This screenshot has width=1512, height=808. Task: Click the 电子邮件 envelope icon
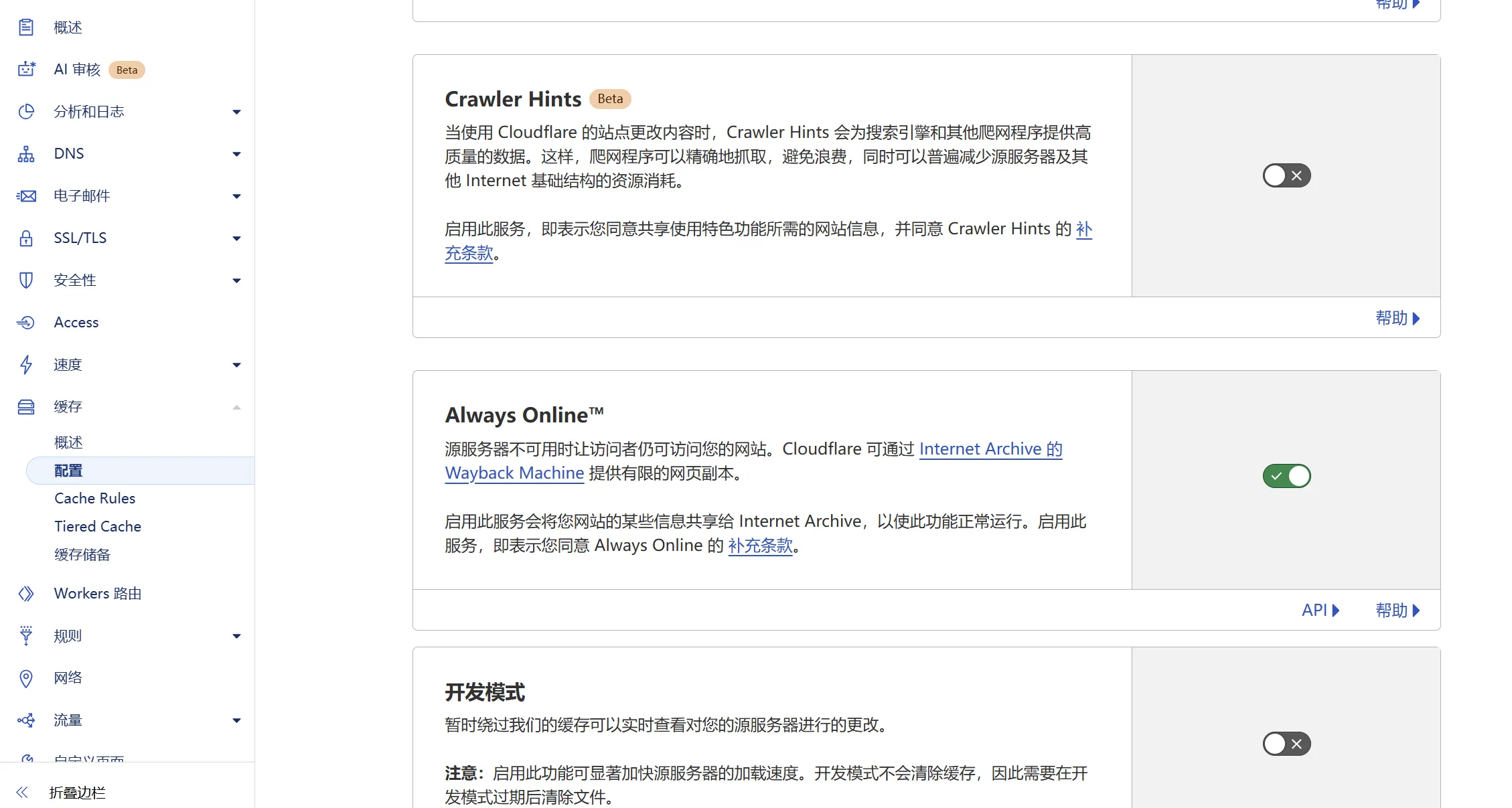26,196
